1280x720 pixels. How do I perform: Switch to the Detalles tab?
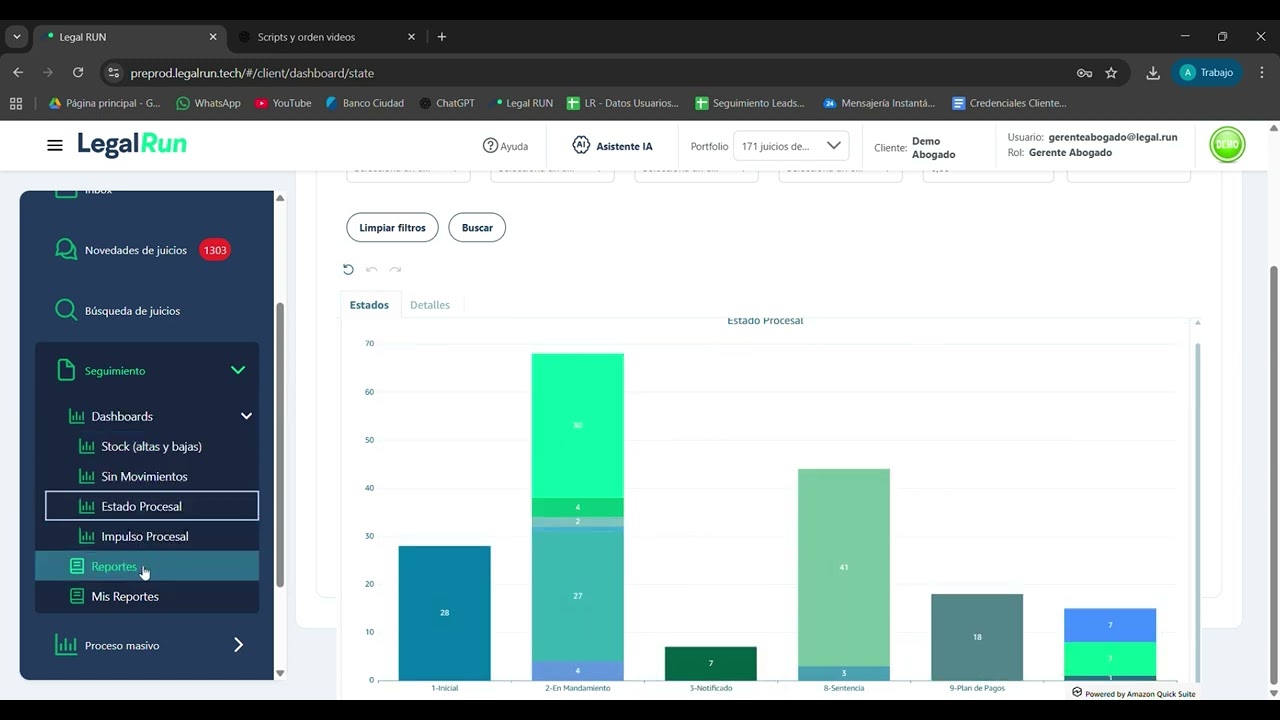(430, 305)
